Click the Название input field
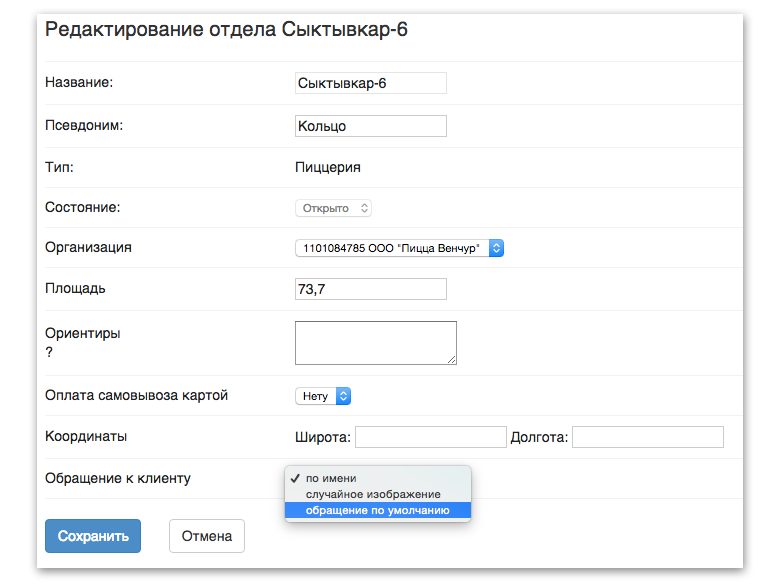The image size is (780, 585). point(371,83)
